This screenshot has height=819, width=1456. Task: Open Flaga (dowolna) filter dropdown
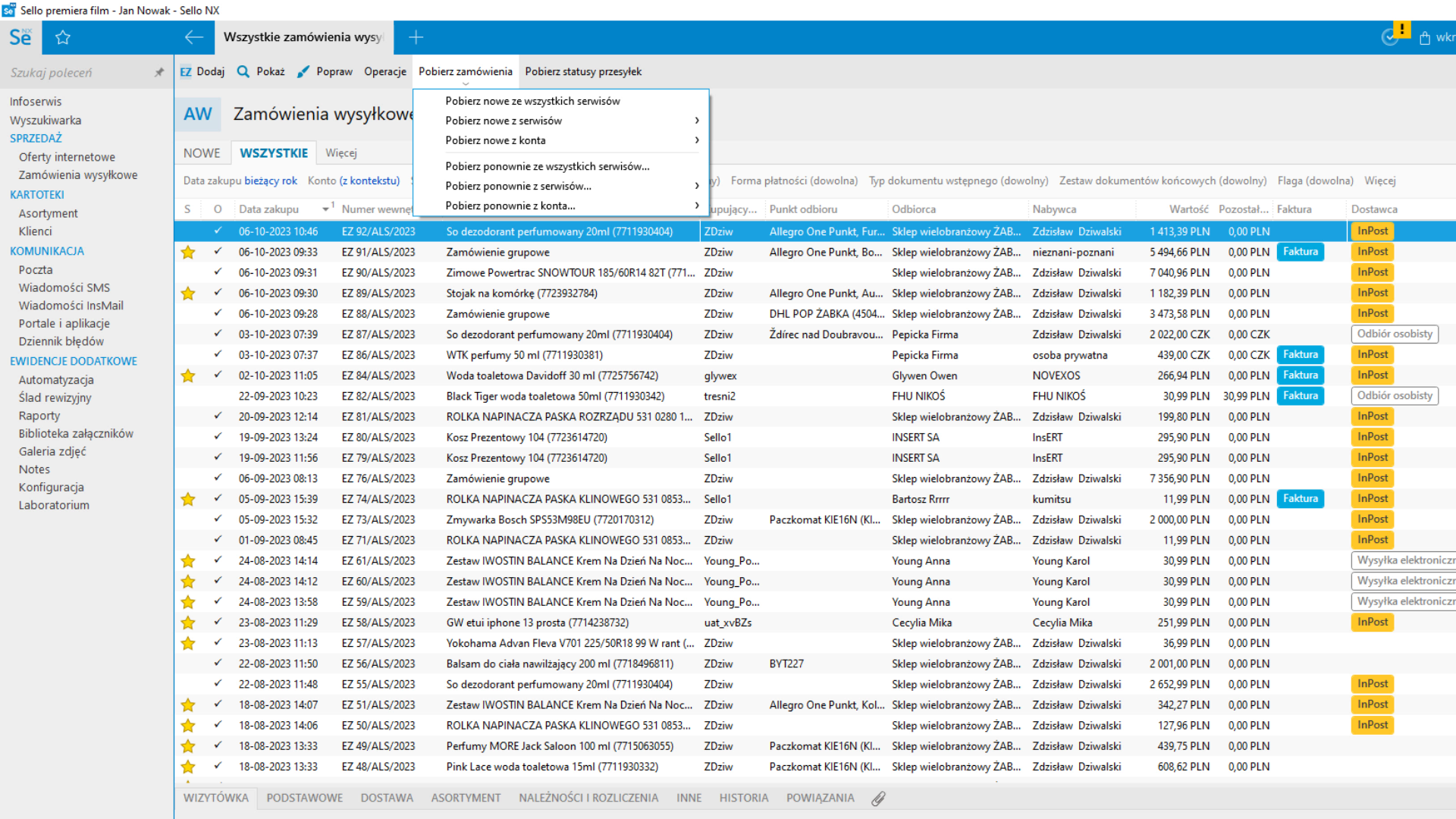coord(1315,180)
